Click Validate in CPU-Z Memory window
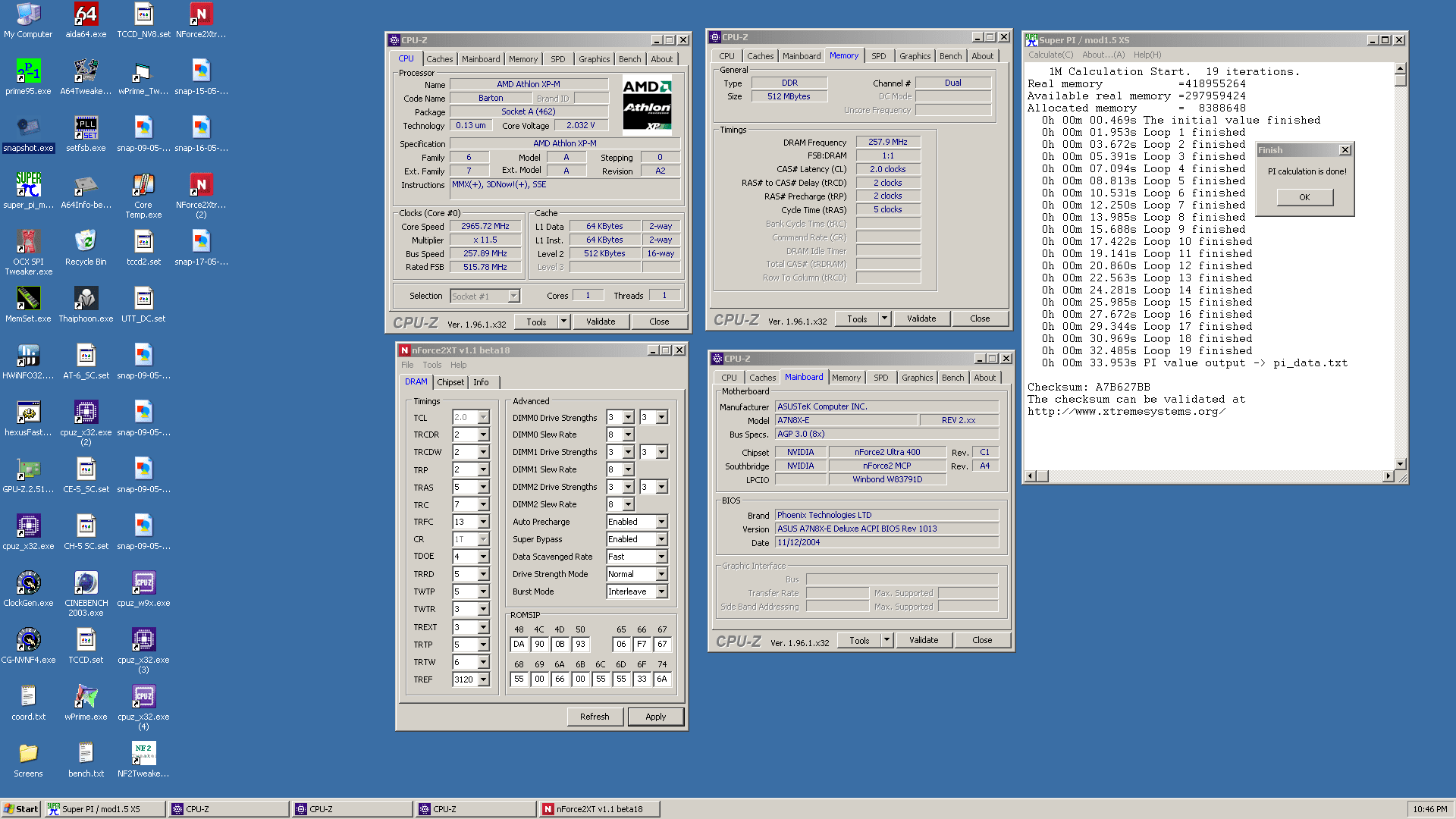The height and width of the screenshot is (819, 1456). tap(921, 318)
